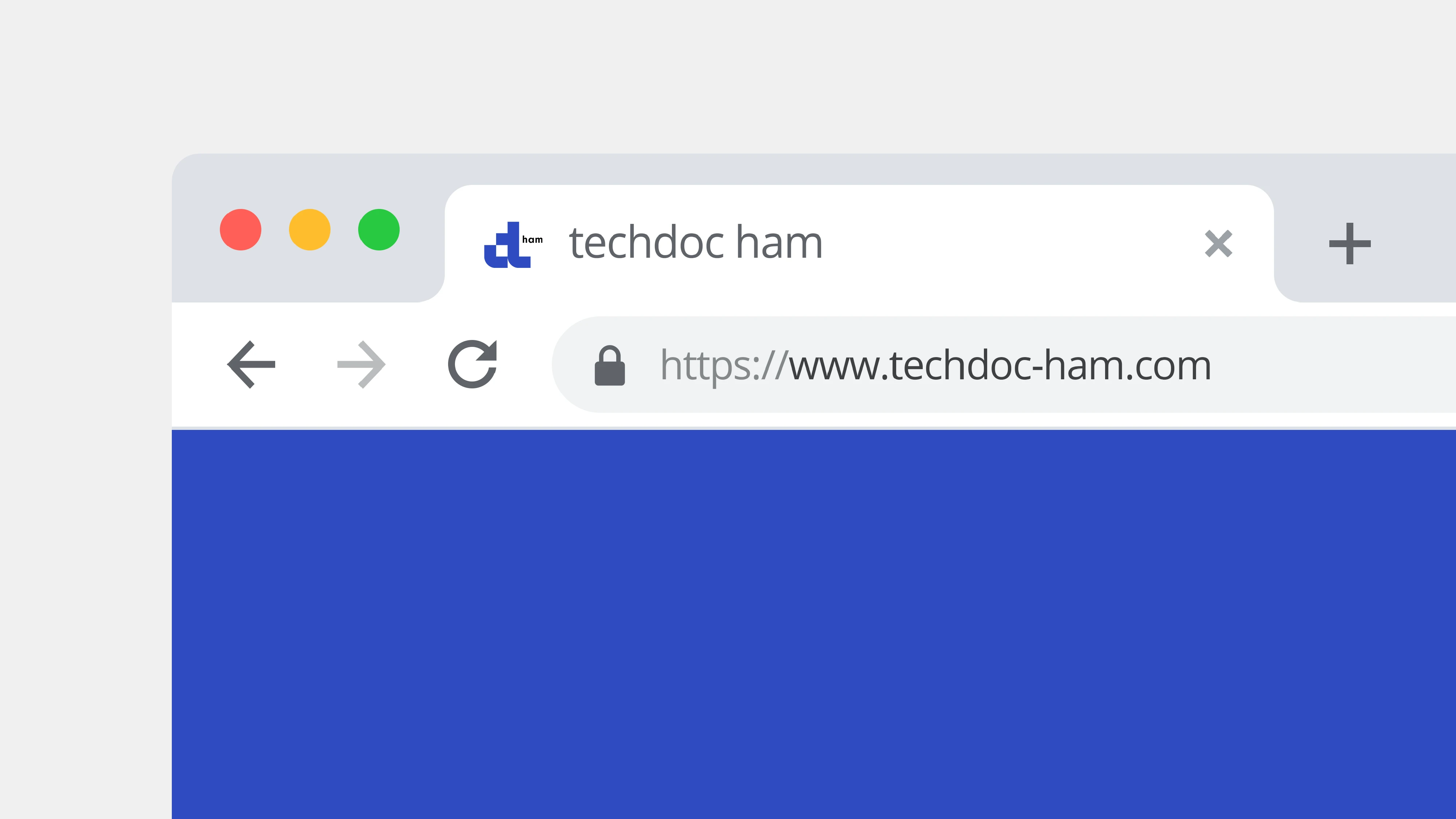Click the https:// prefix in the URL

coord(724,366)
